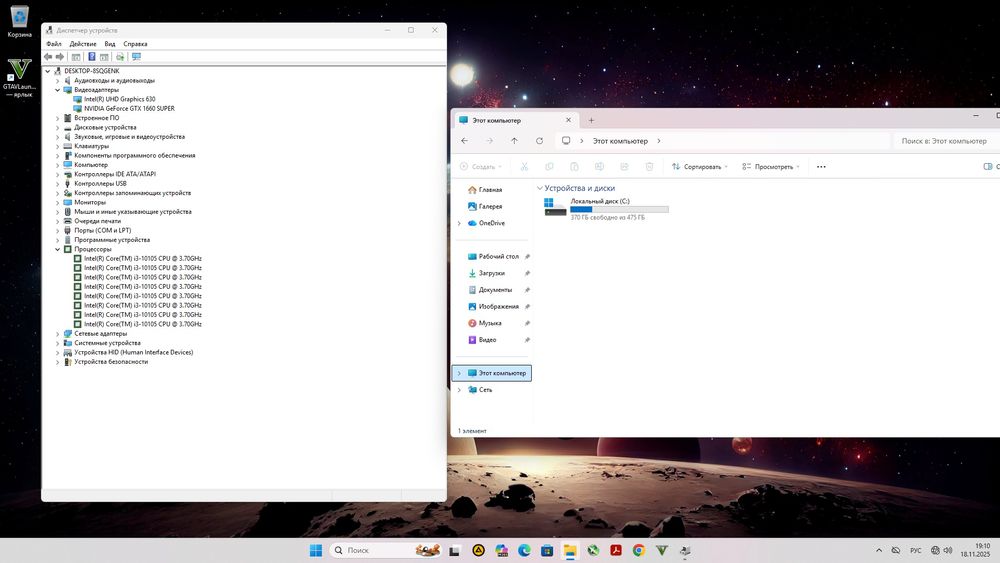Click the help icon in Device Manager toolbar
The height and width of the screenshot is (563, 1000).
pyautogui.click(x=91, y=57)
